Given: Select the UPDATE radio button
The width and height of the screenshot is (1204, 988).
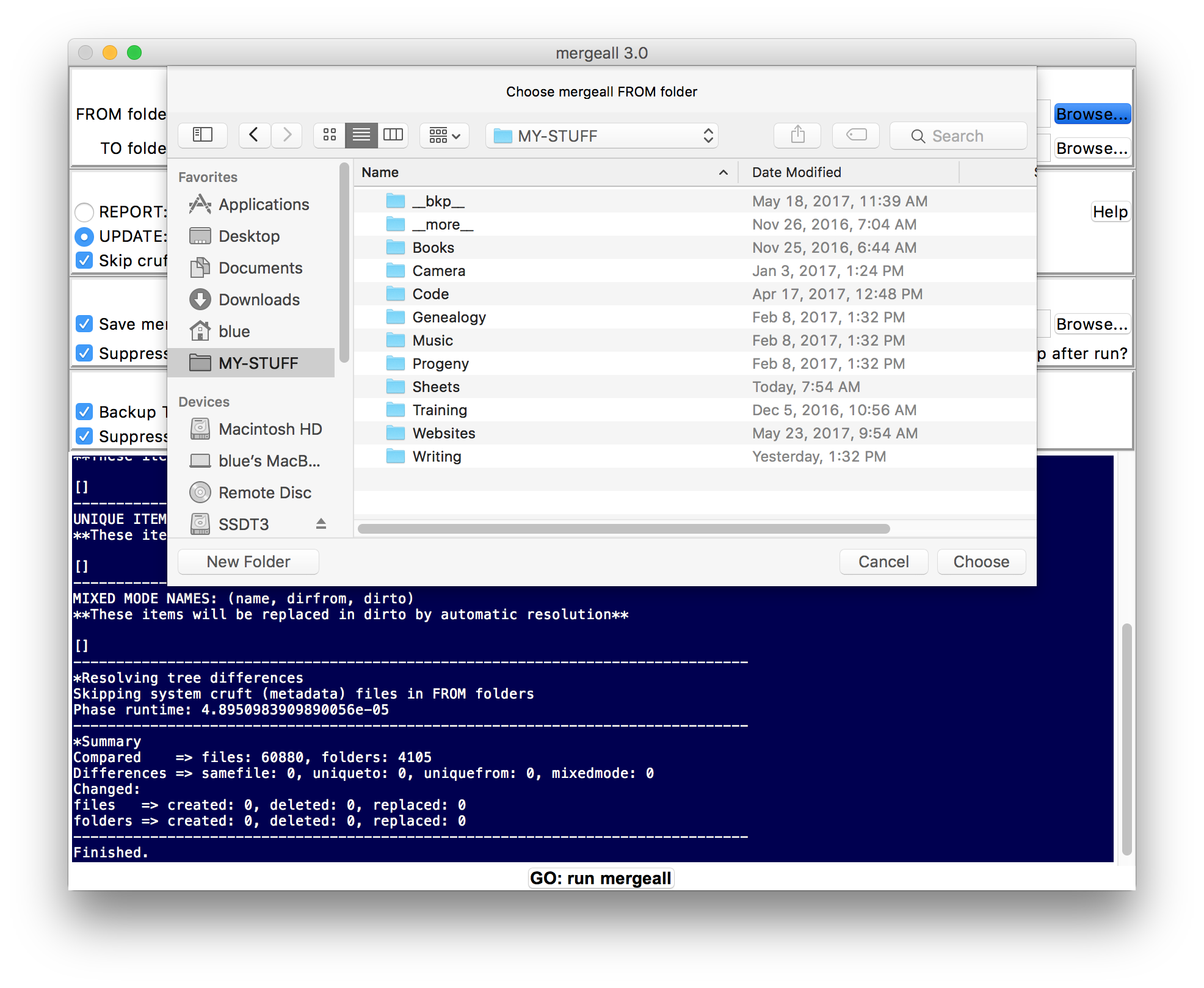Looking at the screenshot, I should [x=84, y=236].
